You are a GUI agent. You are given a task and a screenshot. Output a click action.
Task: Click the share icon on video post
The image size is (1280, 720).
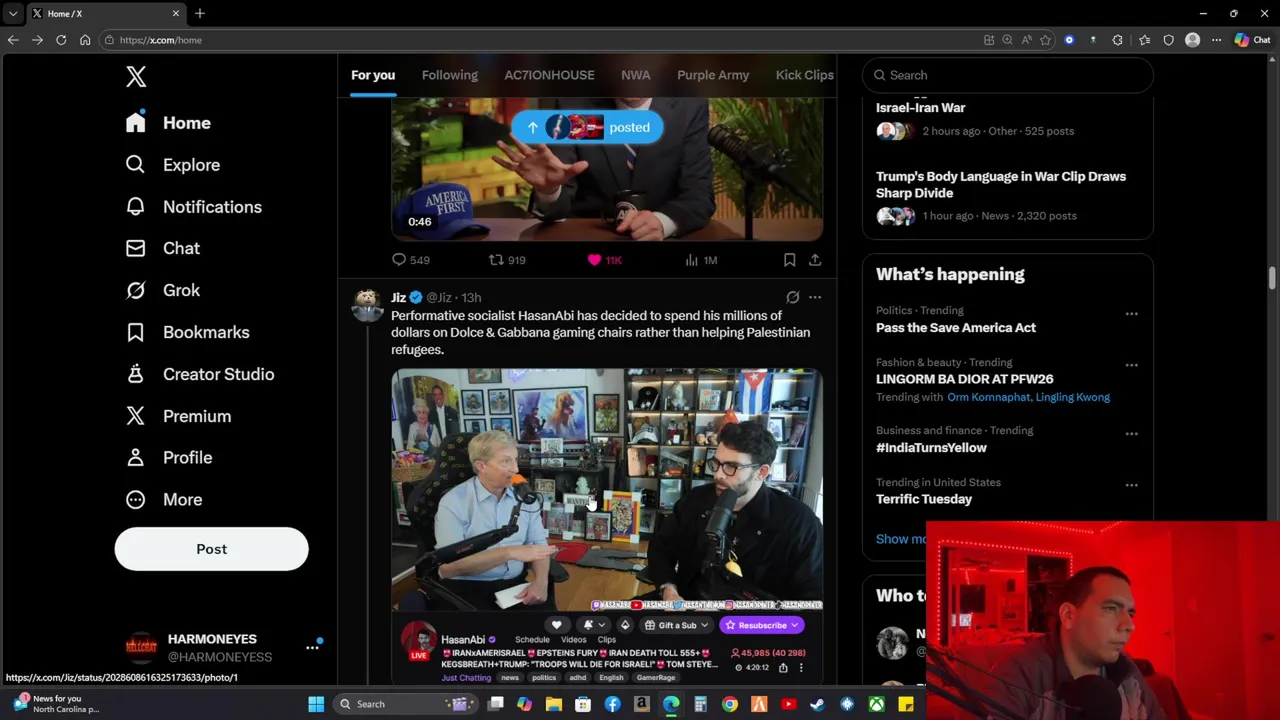pyautogui.click(x=815, y=260)
